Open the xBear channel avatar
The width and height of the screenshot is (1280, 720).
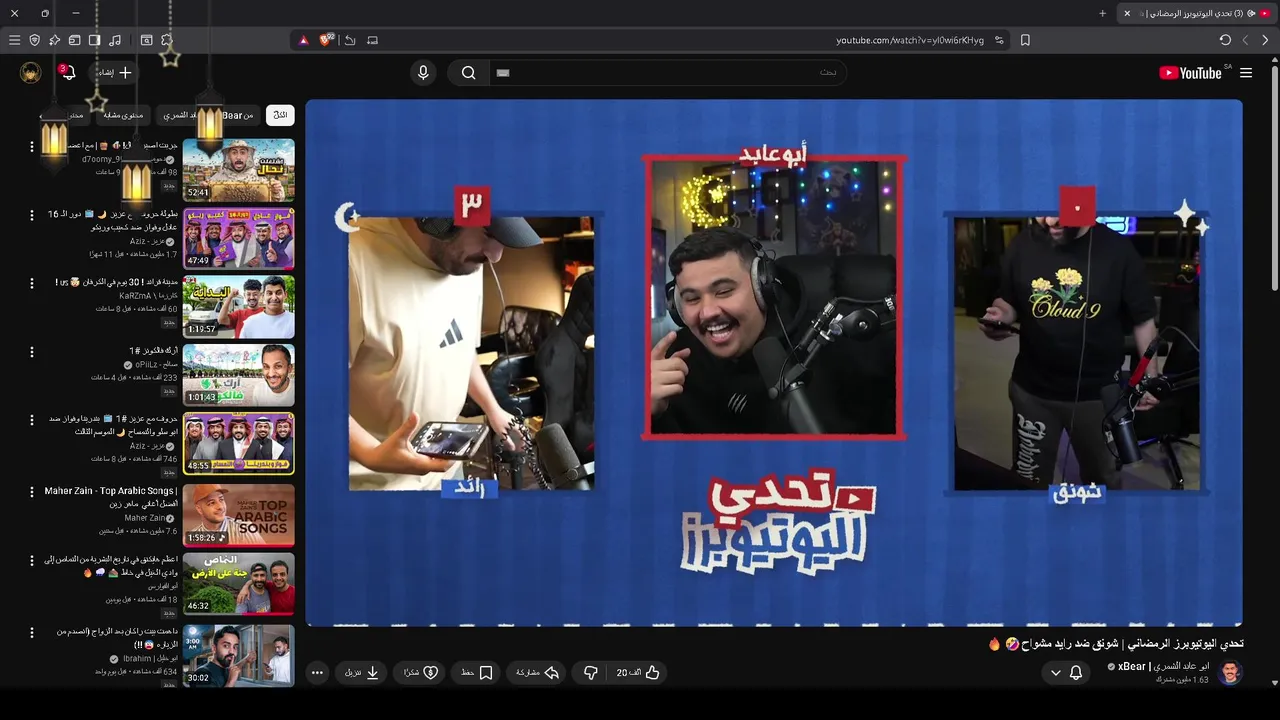1231,673
